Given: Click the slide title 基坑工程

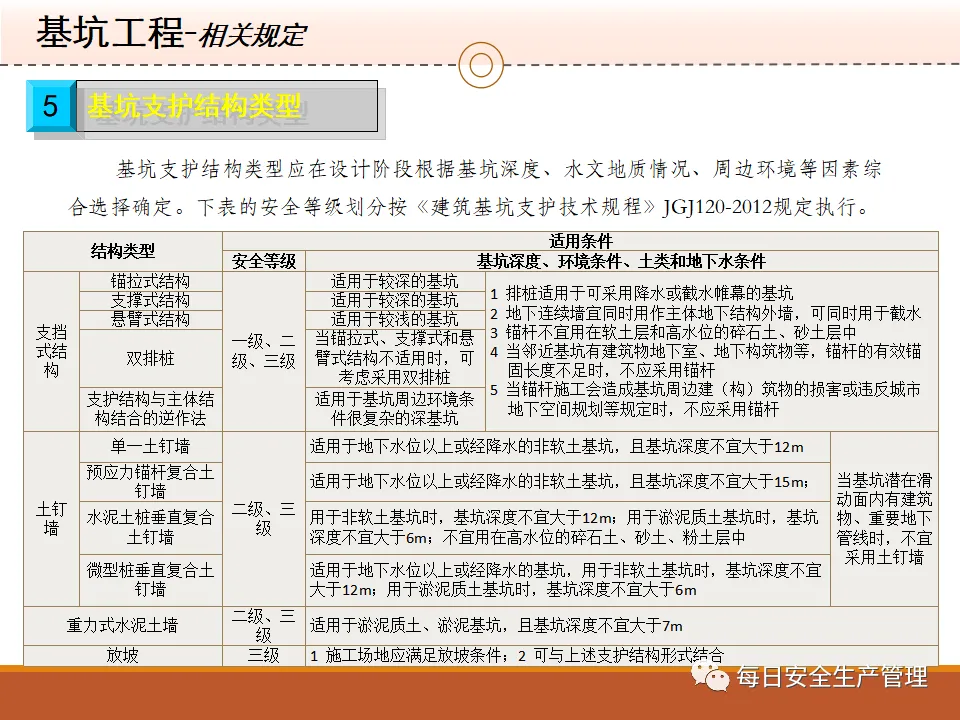Looking at the screenshot, I should tap(110, 33).
